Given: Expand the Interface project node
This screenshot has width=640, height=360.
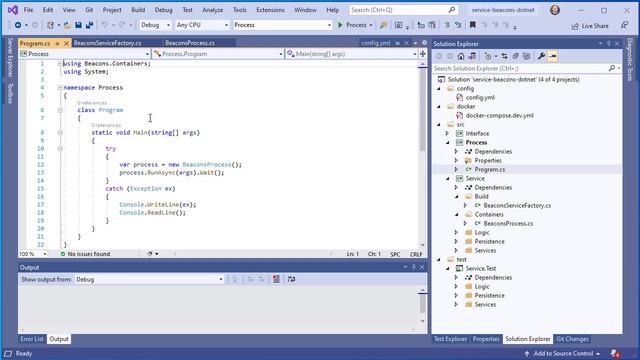Looking at the screenshot, I should coord(448,133).
